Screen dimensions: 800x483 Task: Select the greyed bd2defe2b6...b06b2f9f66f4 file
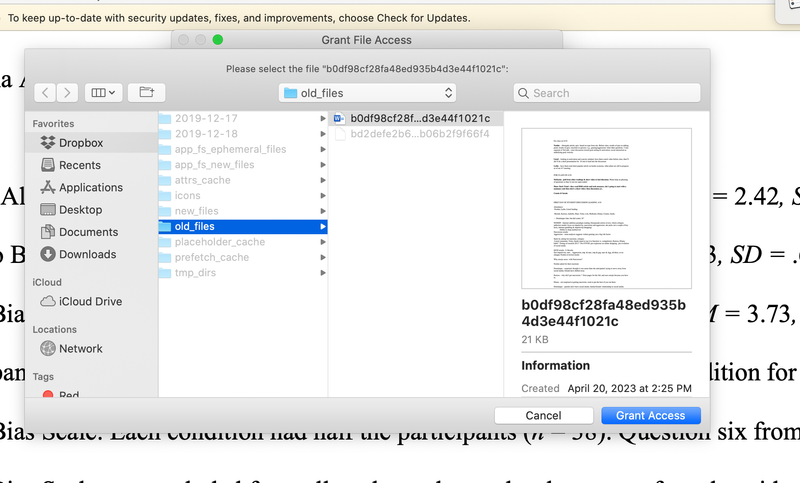click(416, 134)
